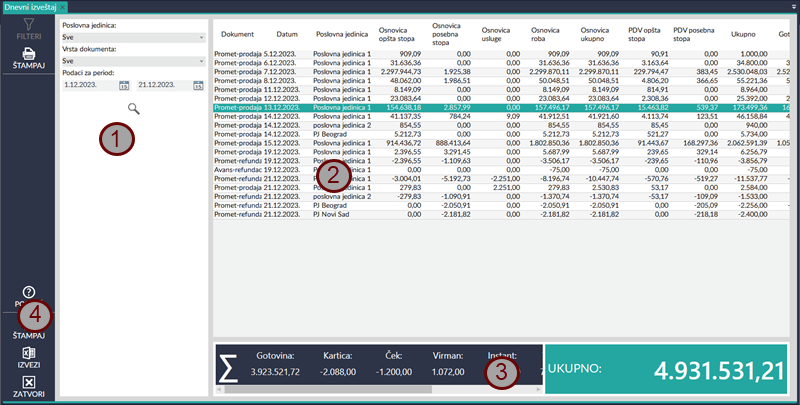Click the Osnovica opšta stopa column header
This screenshot has height=405, width=800.
click(x=397, y=34)
